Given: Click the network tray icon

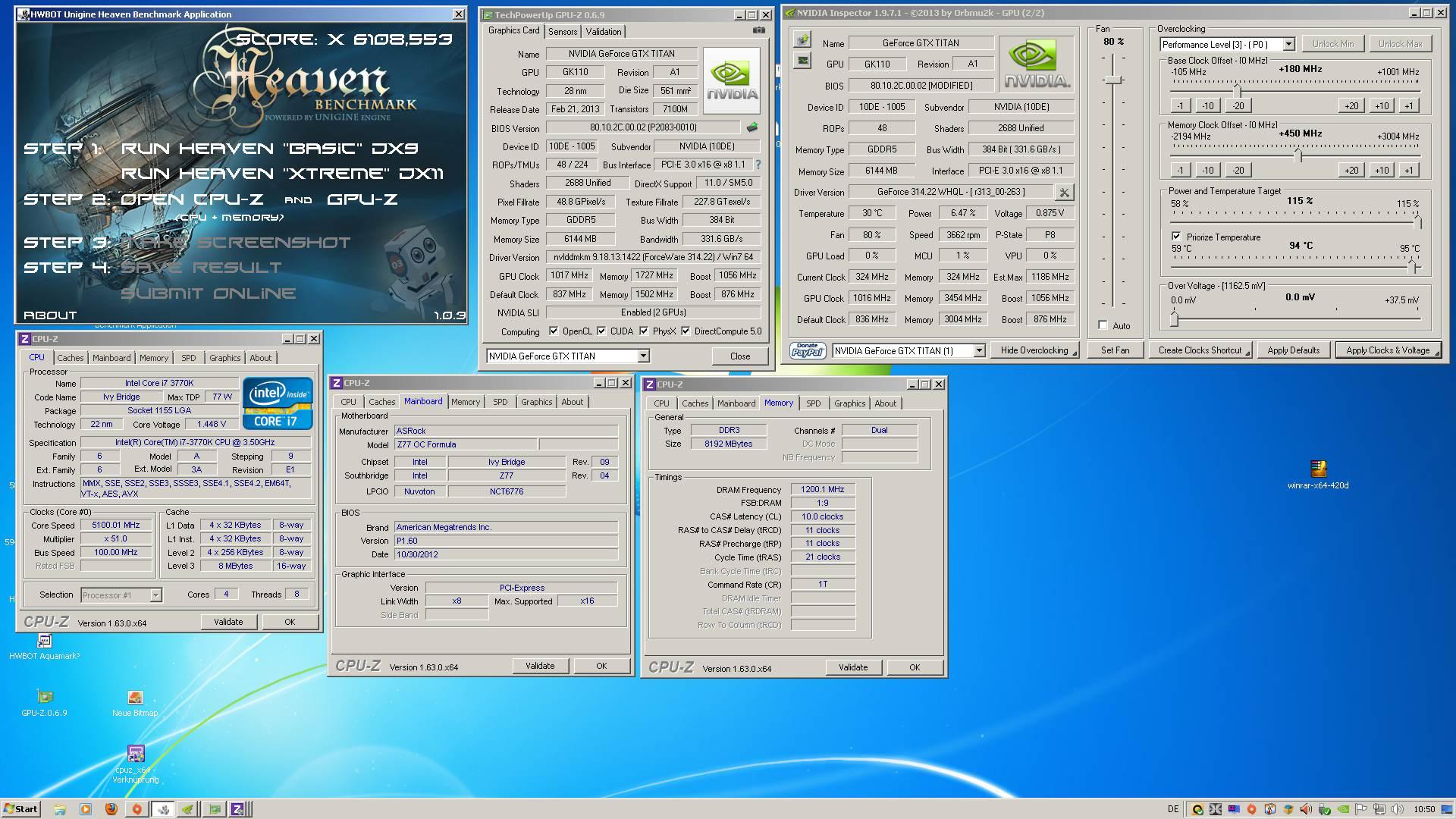Looking at the screenshot, I should coord(1379,809).
